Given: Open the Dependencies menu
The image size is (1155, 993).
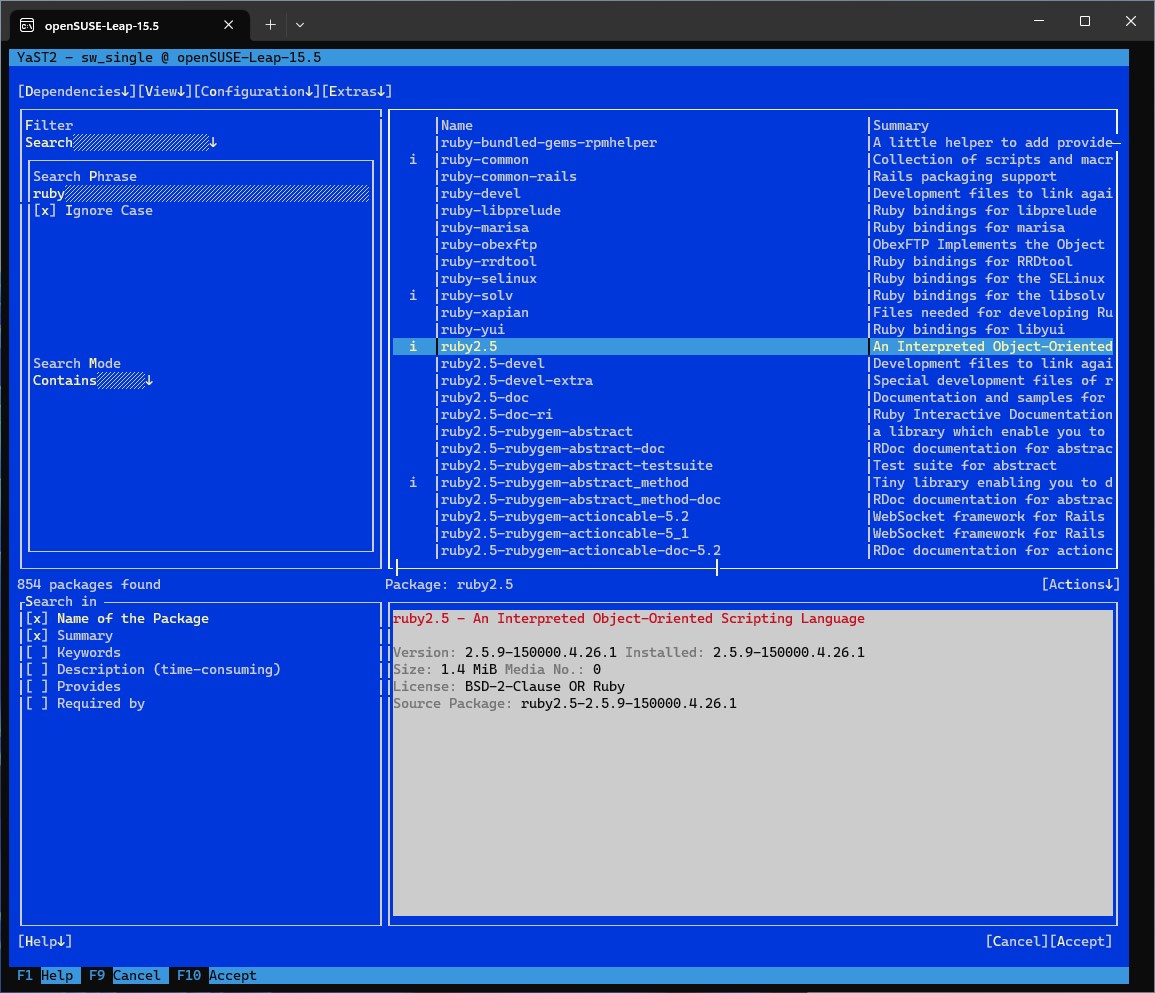Looking at the screenshot, I should click(x=77, y=91).
